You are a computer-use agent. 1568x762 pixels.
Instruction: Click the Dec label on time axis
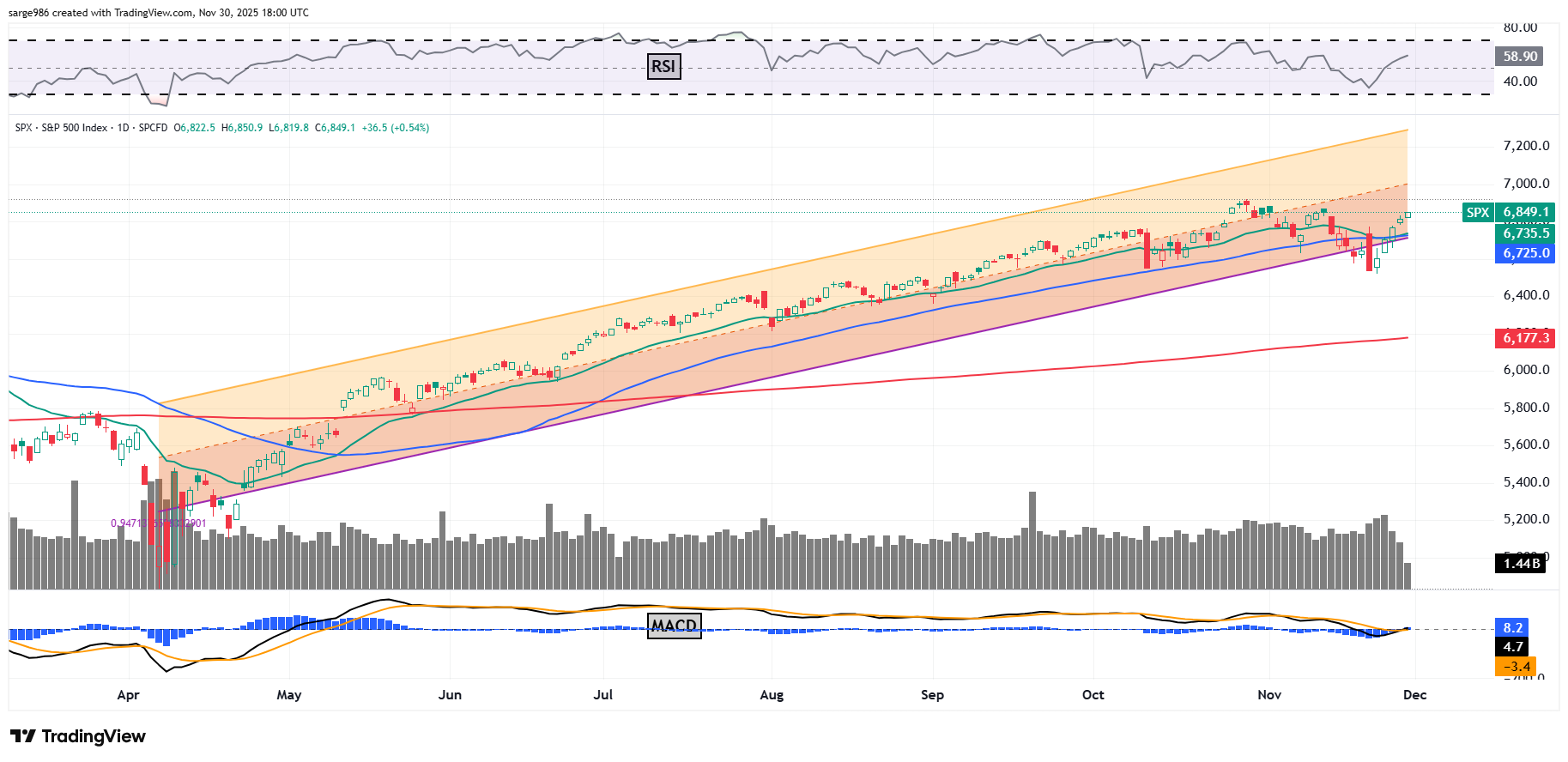[1414, 695]
